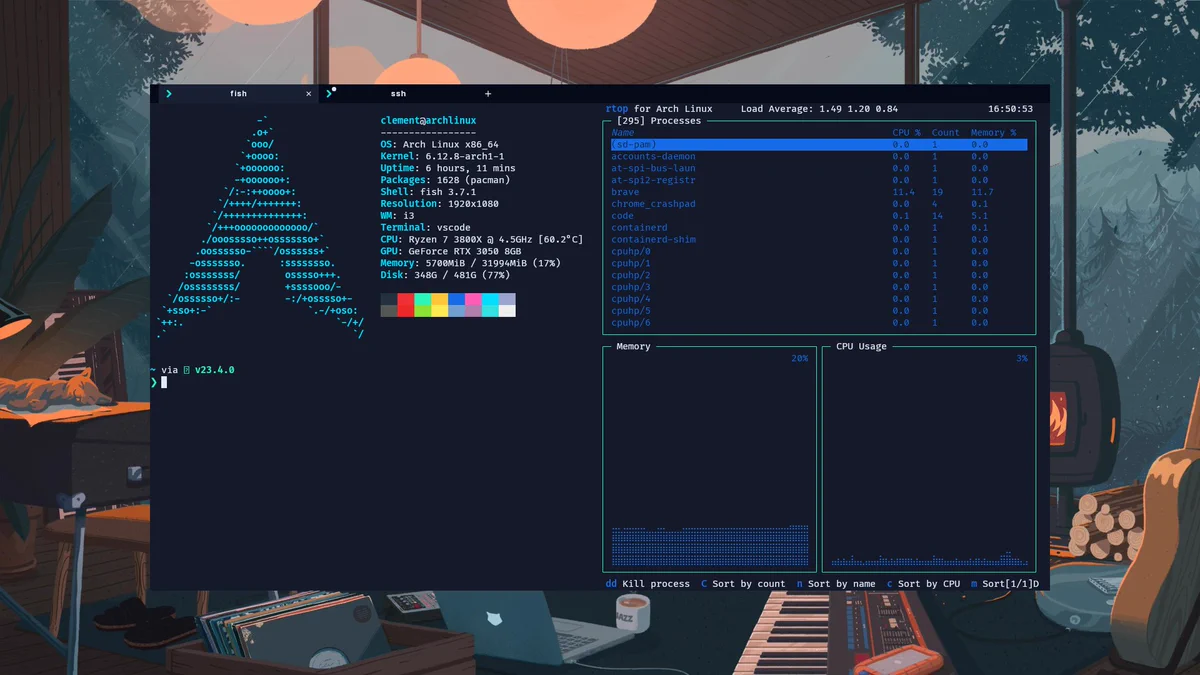Select the highlighted (sd-pam) process row
Screen dimensions: 1200x675
(819, 145)
